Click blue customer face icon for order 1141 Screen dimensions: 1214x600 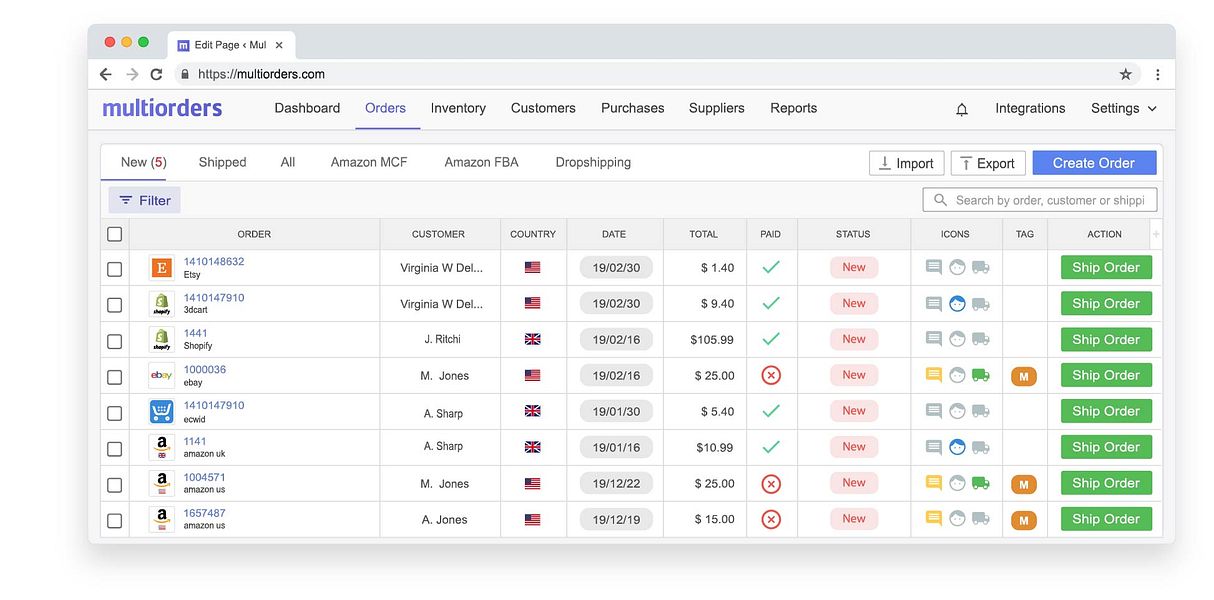[958, 448]
